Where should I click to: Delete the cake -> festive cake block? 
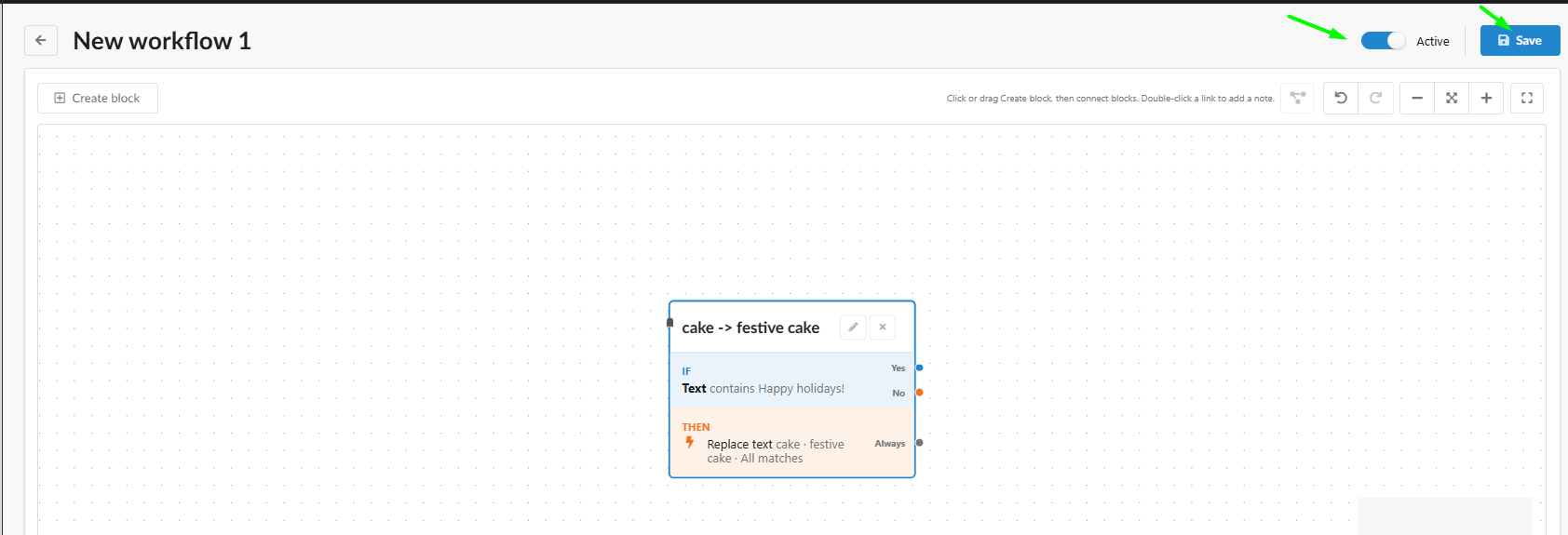coord(883,328)
